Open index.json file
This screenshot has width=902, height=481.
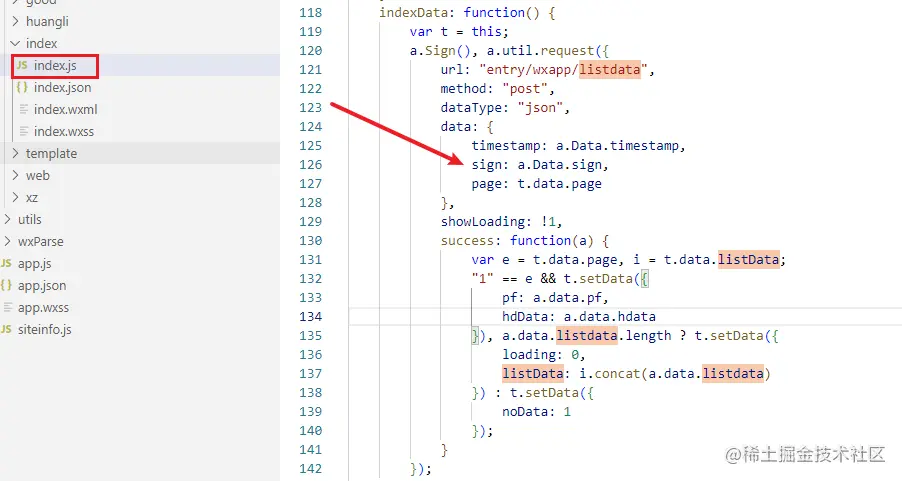coord(62,87)
